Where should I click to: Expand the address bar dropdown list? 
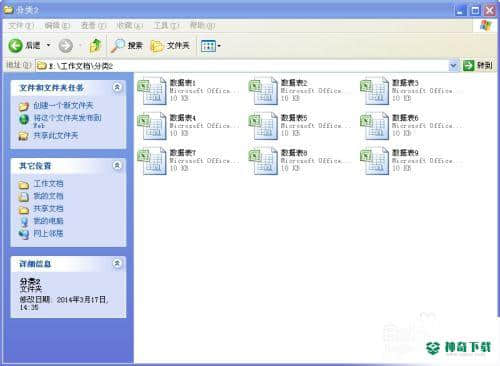(x=453, y=66)
